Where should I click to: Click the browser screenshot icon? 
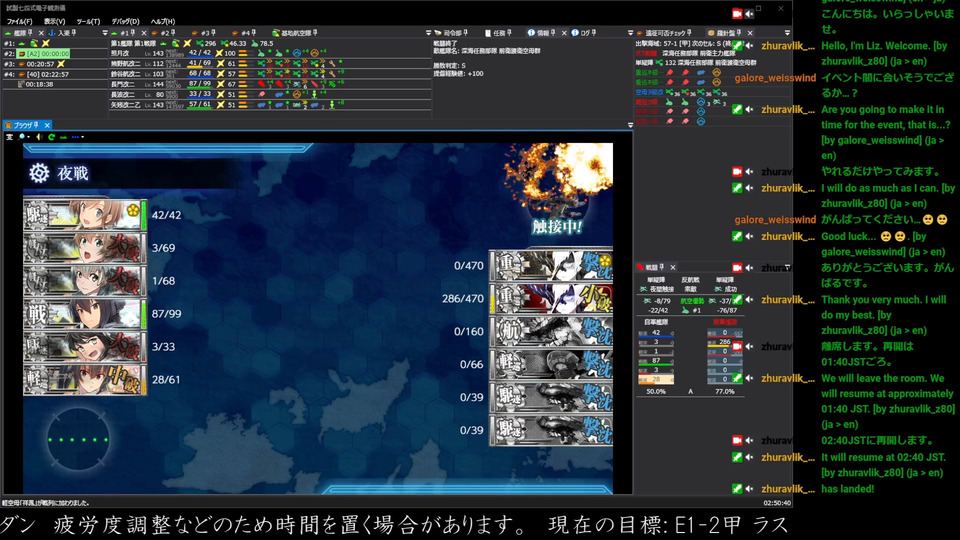pyautogui.click(x=10, y=137)
